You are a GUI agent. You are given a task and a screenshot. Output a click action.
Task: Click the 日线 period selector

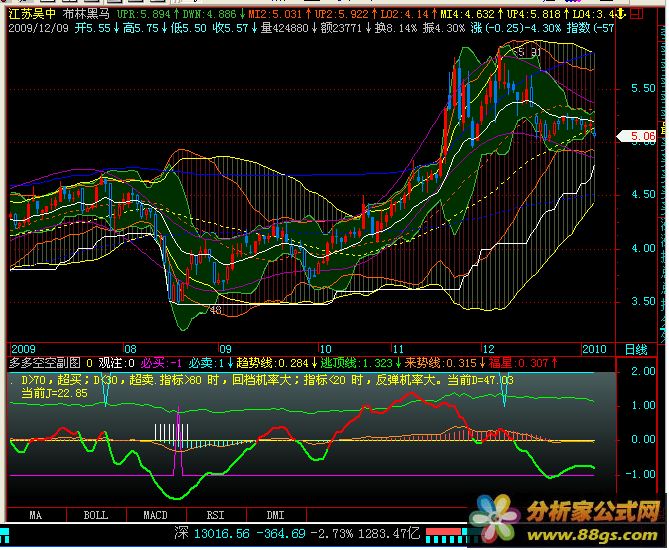coord(634,348)
